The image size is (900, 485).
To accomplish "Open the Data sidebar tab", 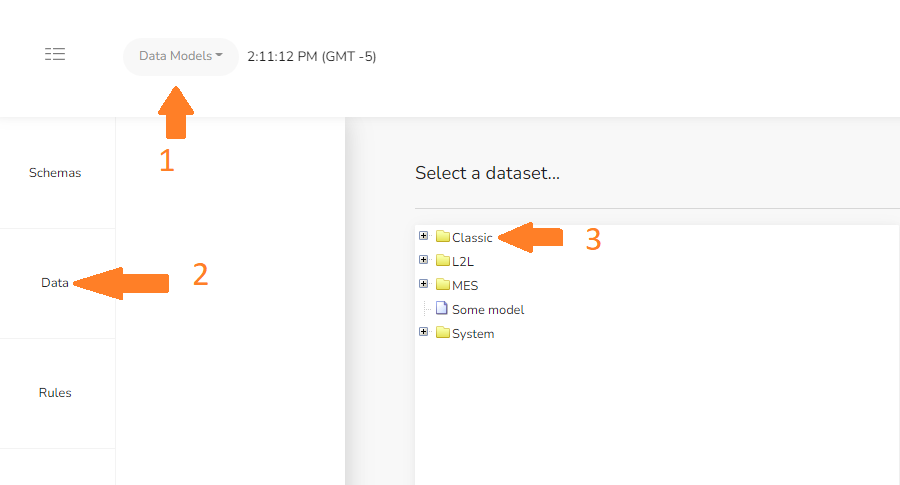I will tap(55, 283).
